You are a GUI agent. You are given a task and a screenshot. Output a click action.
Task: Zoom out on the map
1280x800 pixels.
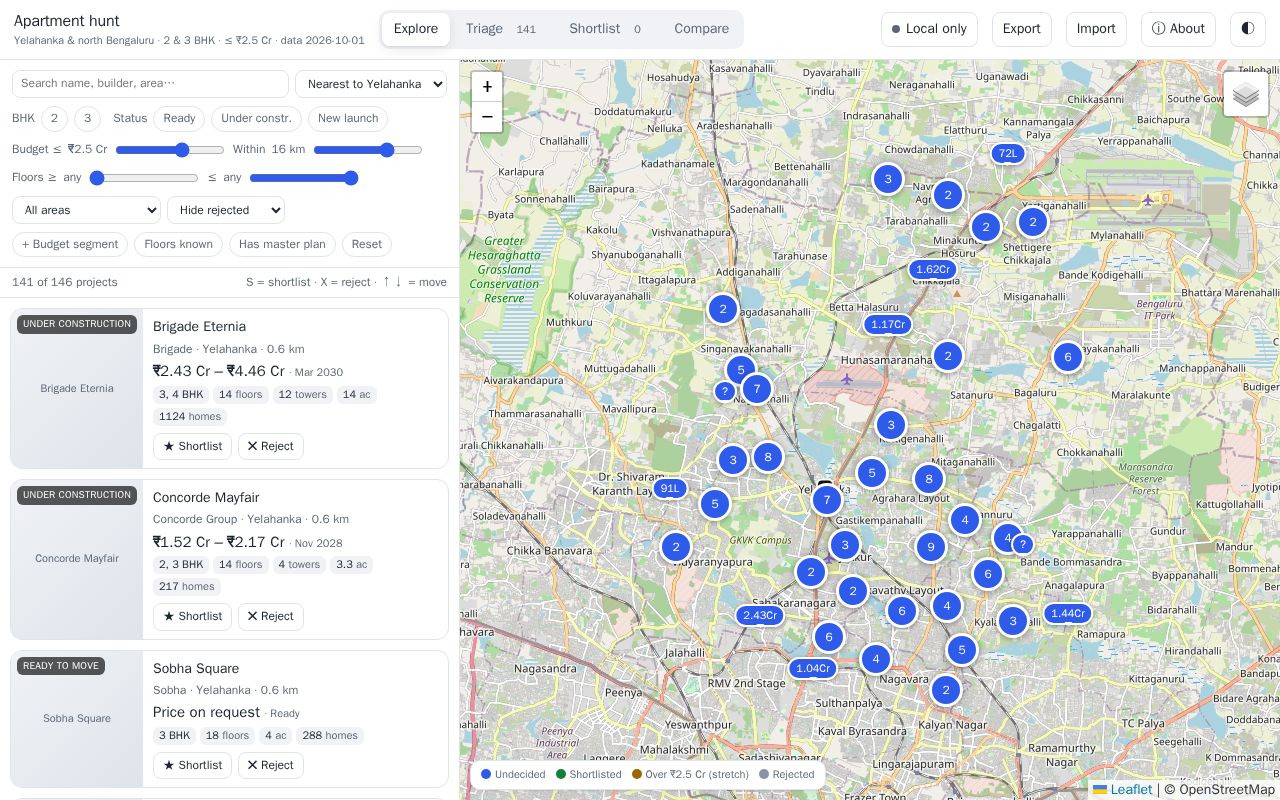pos(487,117)
